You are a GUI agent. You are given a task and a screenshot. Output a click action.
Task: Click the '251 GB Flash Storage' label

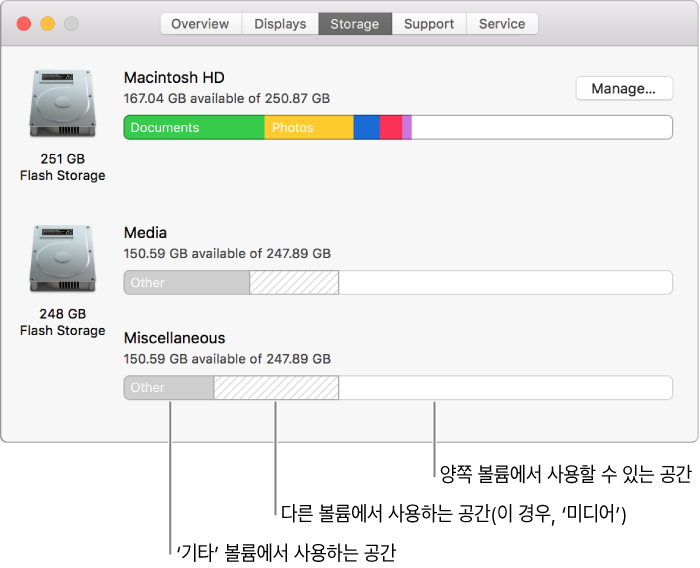62,167
